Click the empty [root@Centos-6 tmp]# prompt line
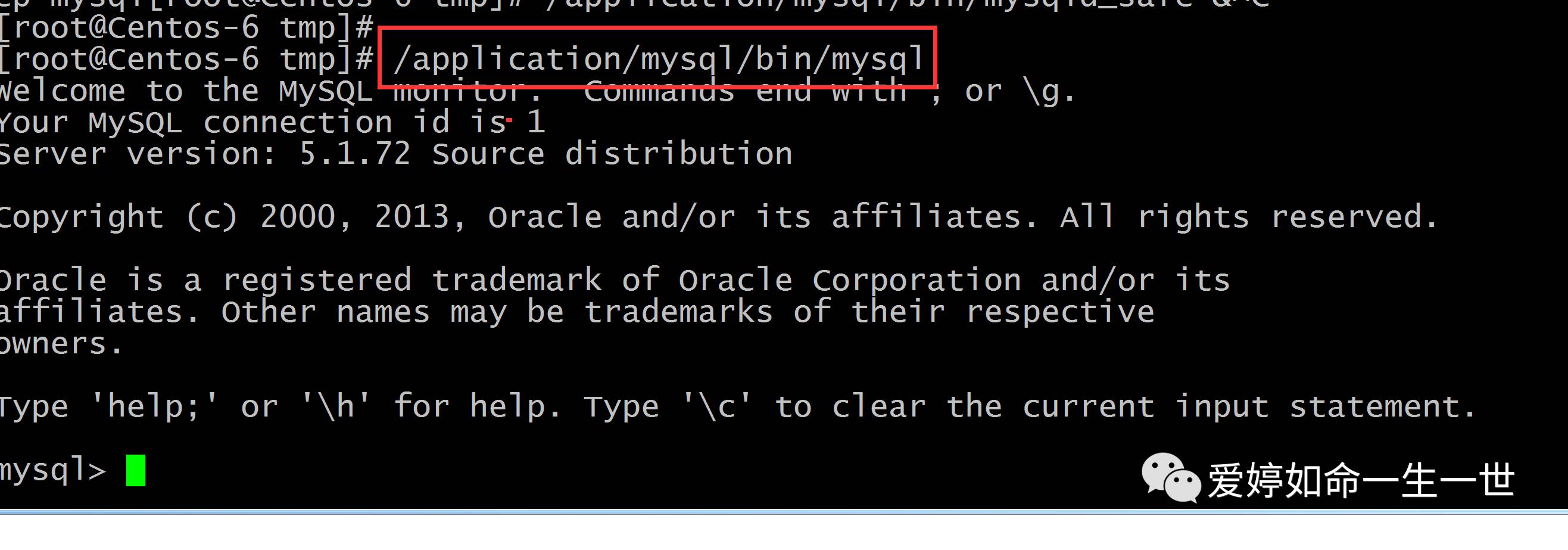The image size is (1568, 550). pos(186,27)
